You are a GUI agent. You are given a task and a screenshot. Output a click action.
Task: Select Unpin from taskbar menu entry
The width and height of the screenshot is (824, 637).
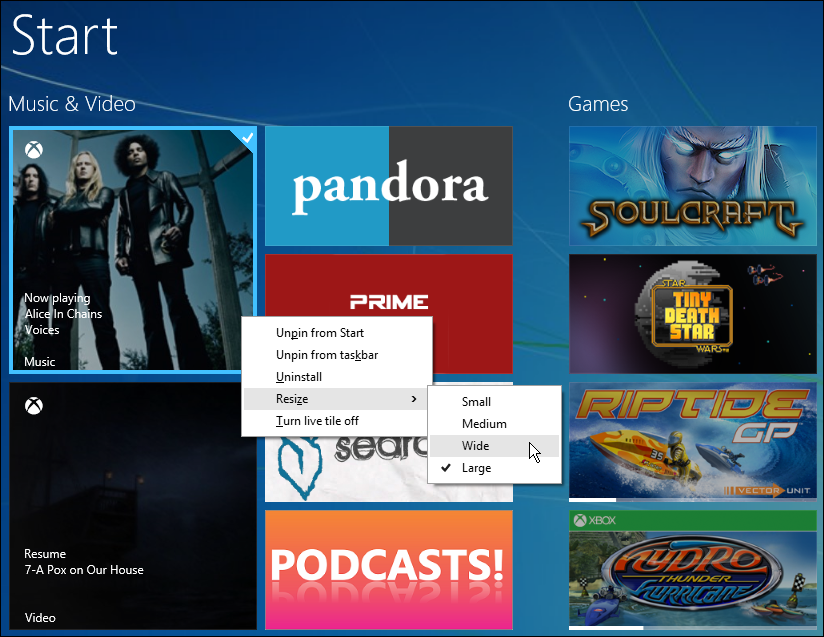click(x=336, y=355)
